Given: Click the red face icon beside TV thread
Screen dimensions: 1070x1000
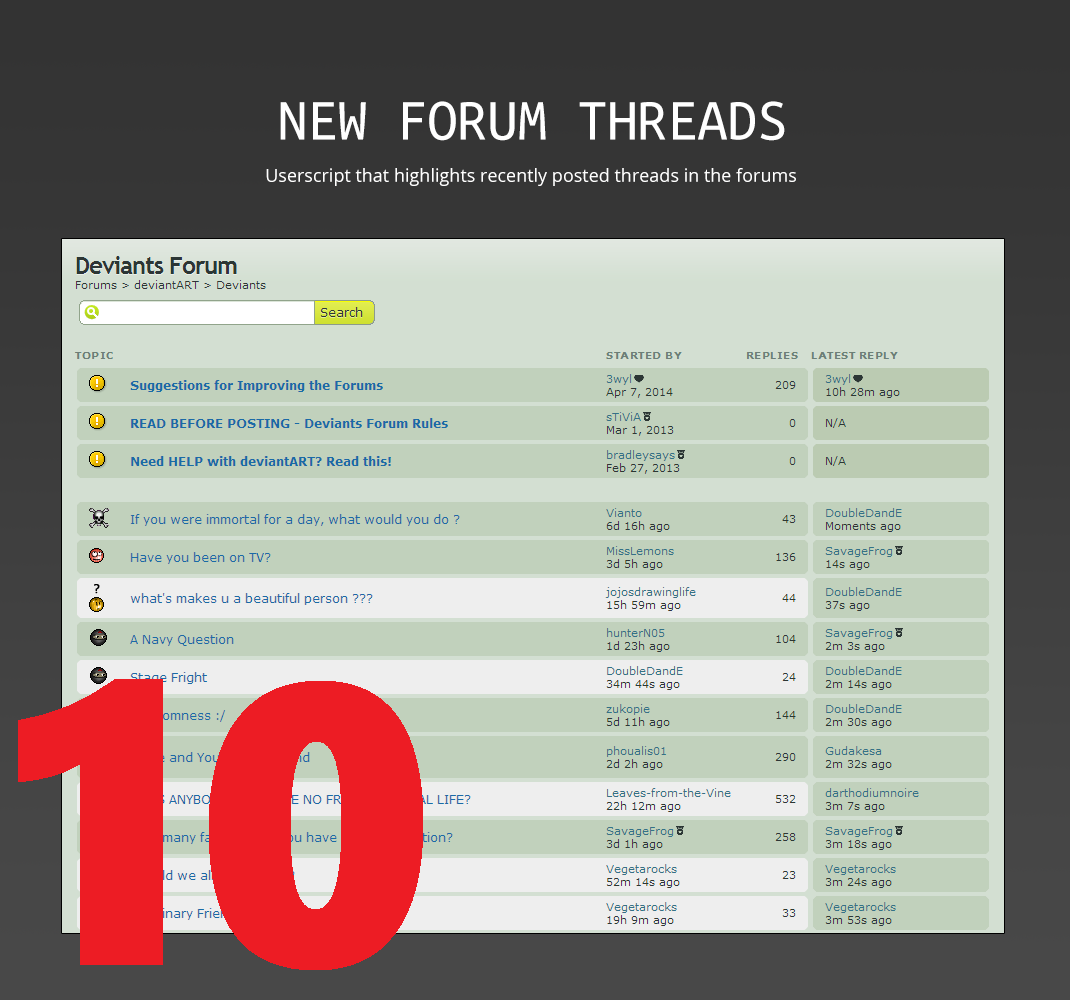Looking at the screenshot, I should point(97,556).
